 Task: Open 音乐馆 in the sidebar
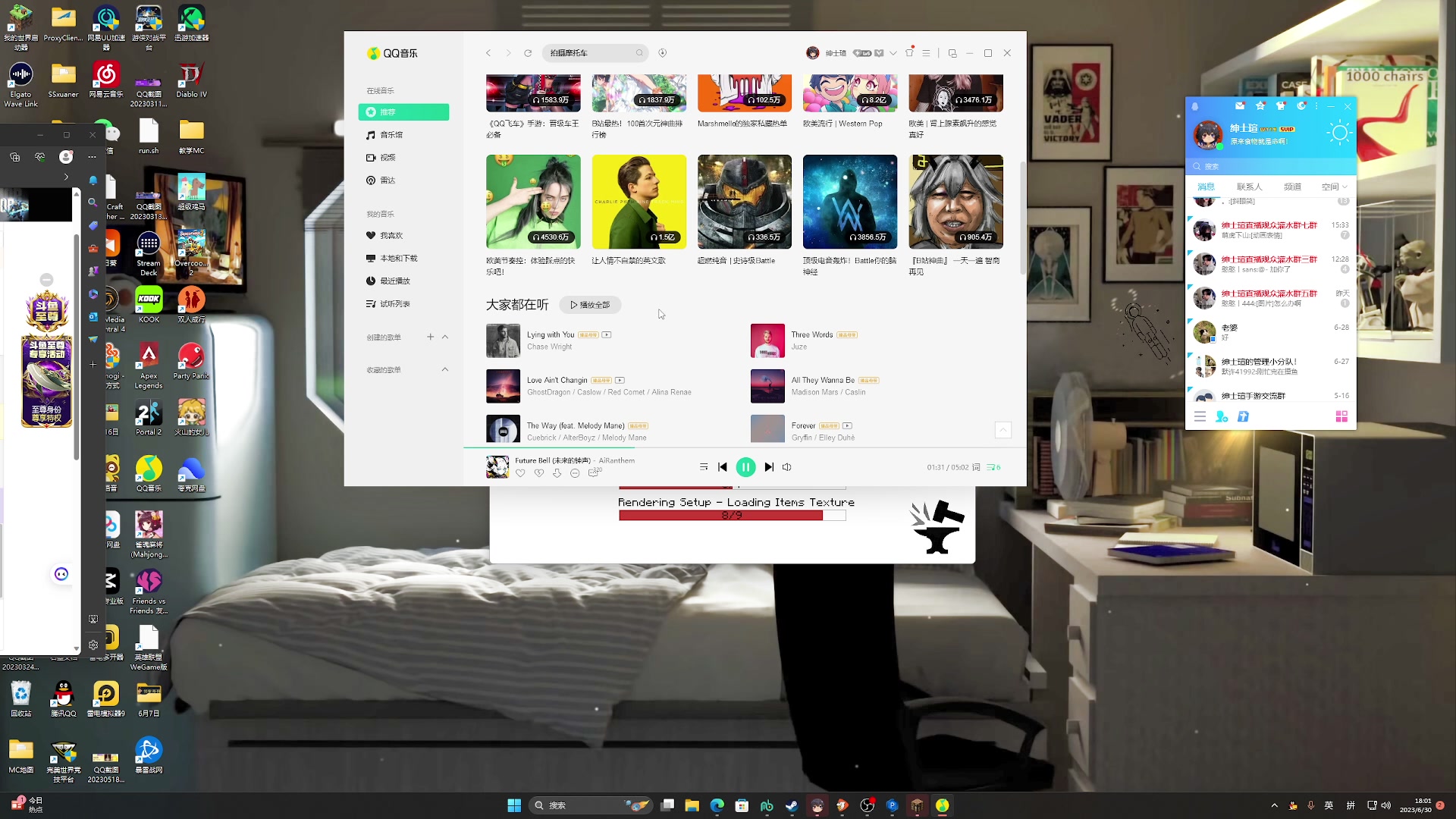[x=391, y=135]
